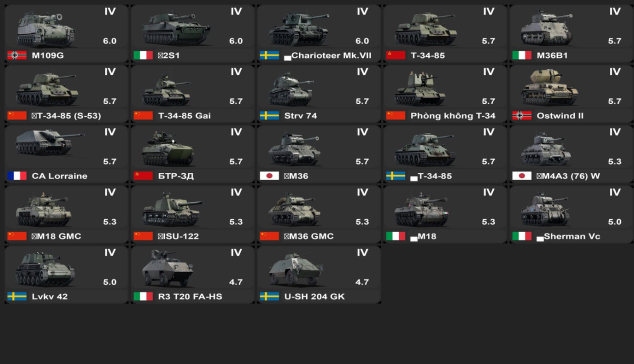
Task: Click the БТР-ЗД vehicle icon
Action: (x=168, y=148)
